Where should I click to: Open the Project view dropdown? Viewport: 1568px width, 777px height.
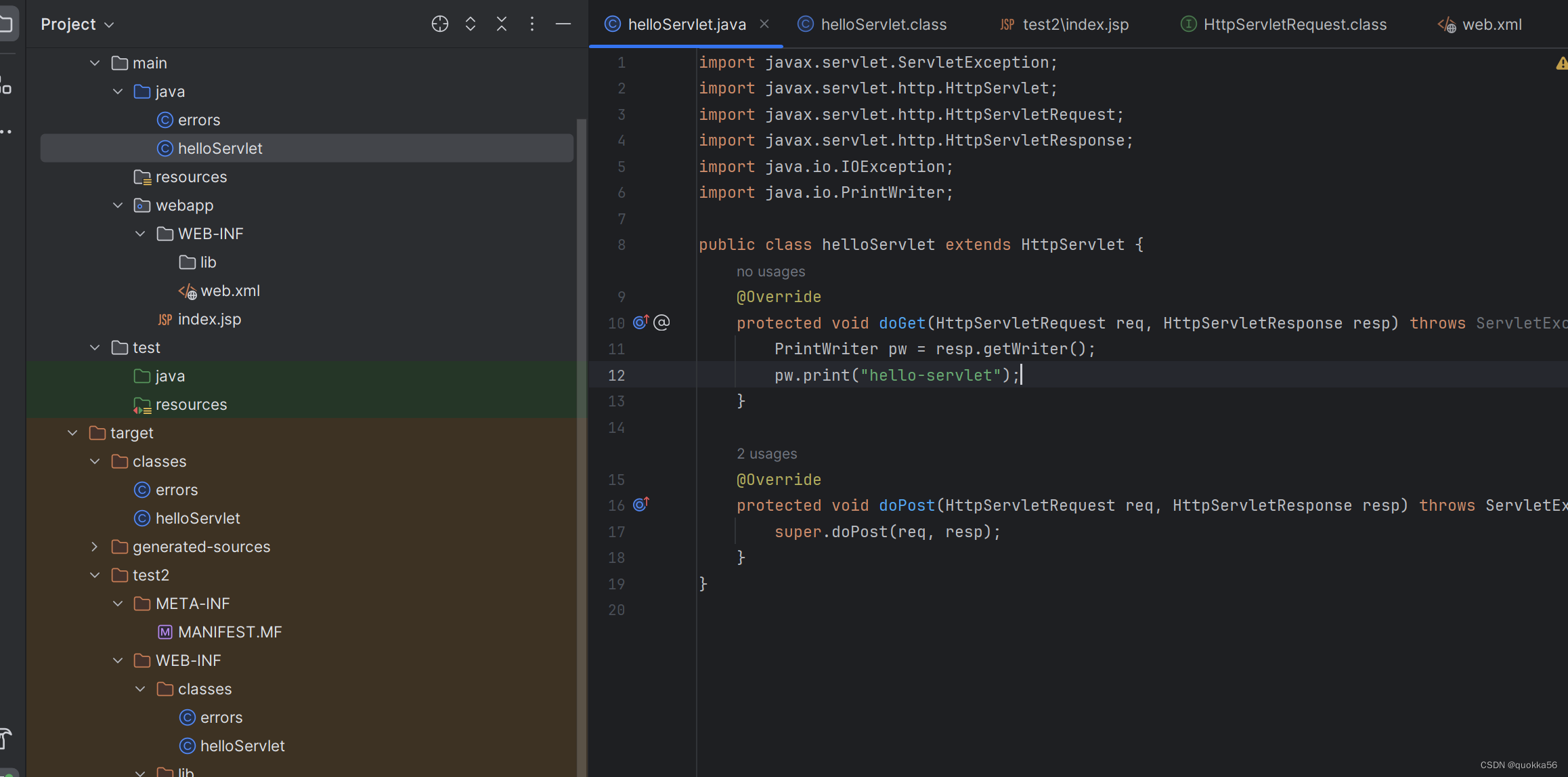pos(77,24)
